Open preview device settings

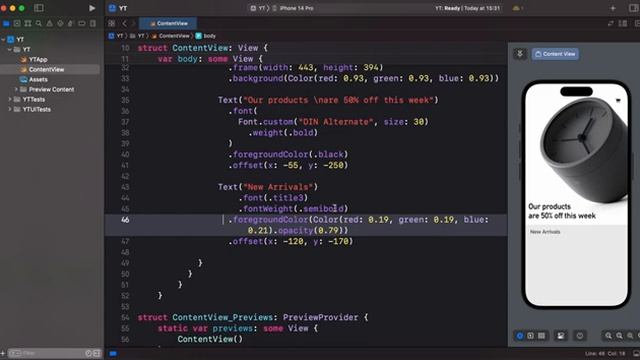tap(561, 336)
